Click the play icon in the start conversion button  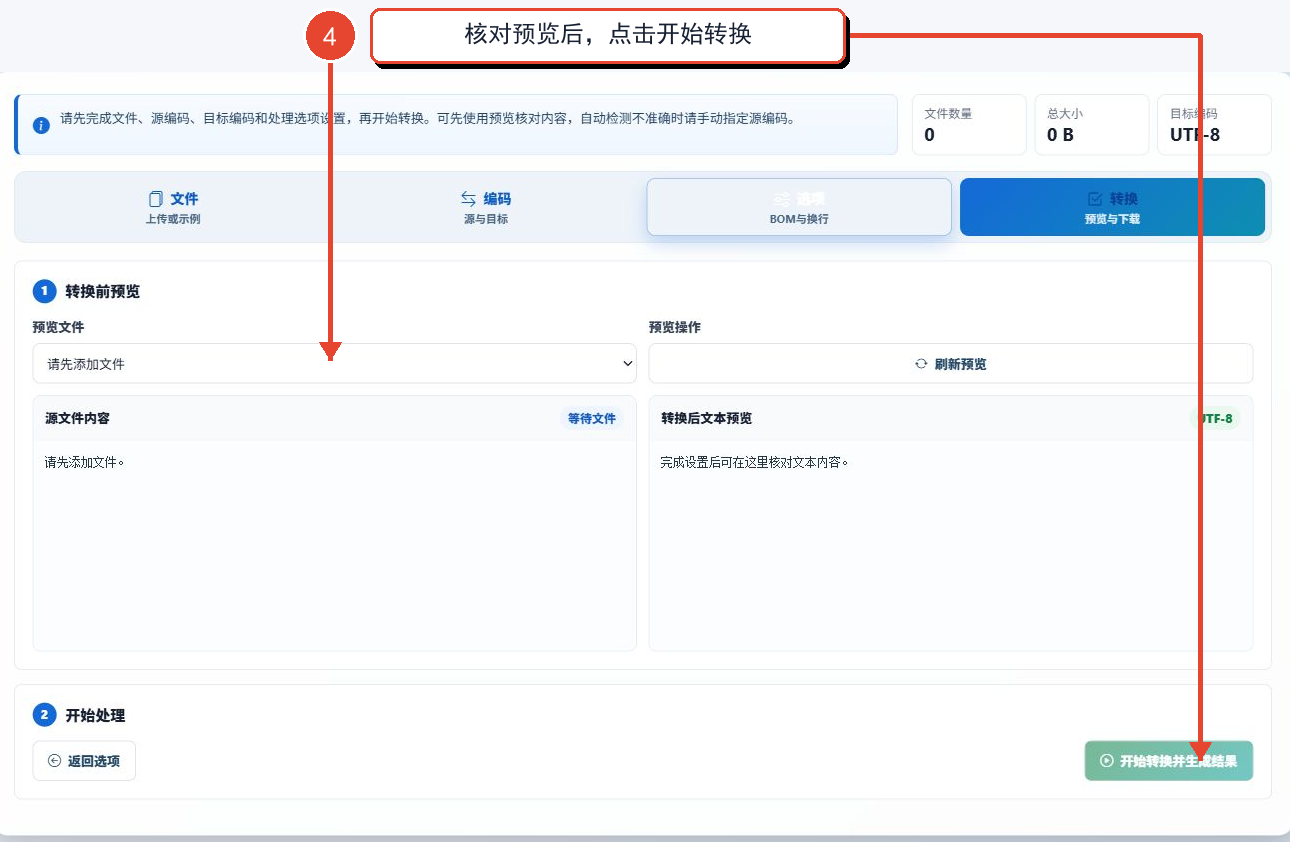1107,761
